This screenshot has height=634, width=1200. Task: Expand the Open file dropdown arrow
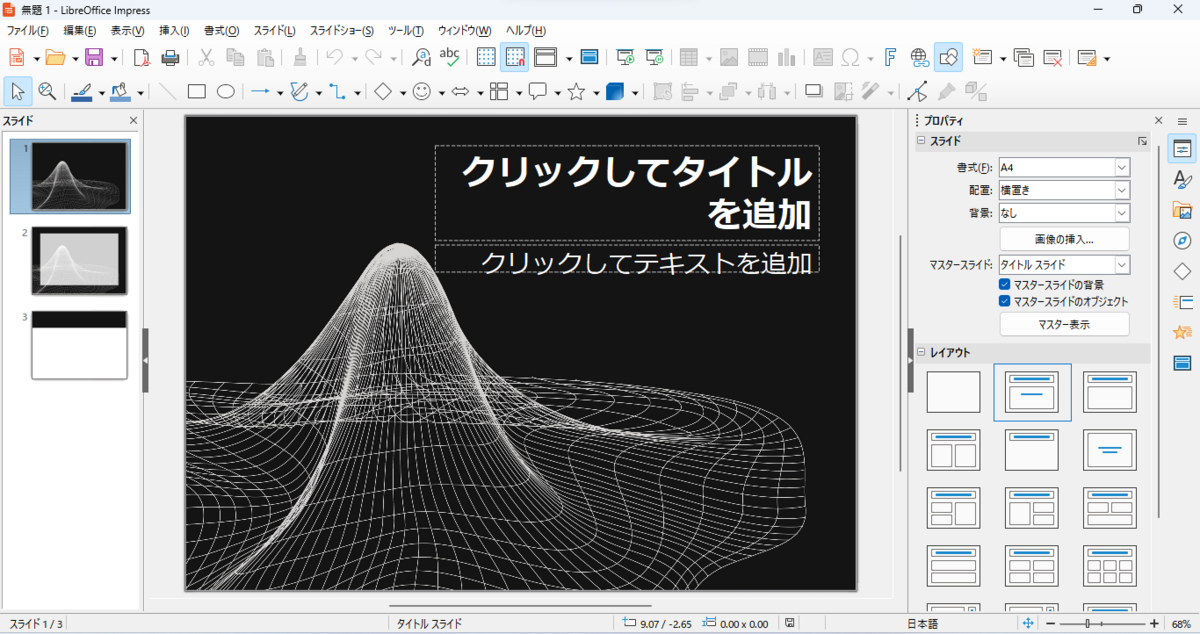point(75,58)
